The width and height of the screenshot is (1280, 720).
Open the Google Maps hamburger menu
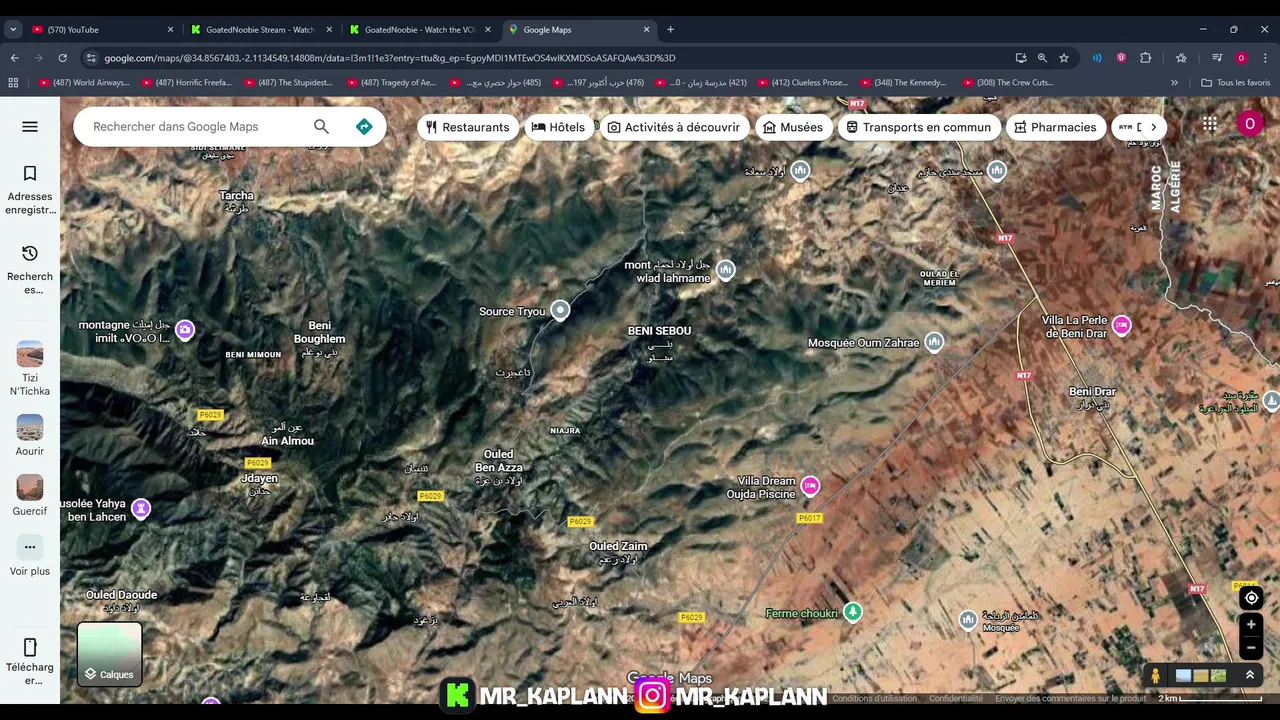(30, 127)
